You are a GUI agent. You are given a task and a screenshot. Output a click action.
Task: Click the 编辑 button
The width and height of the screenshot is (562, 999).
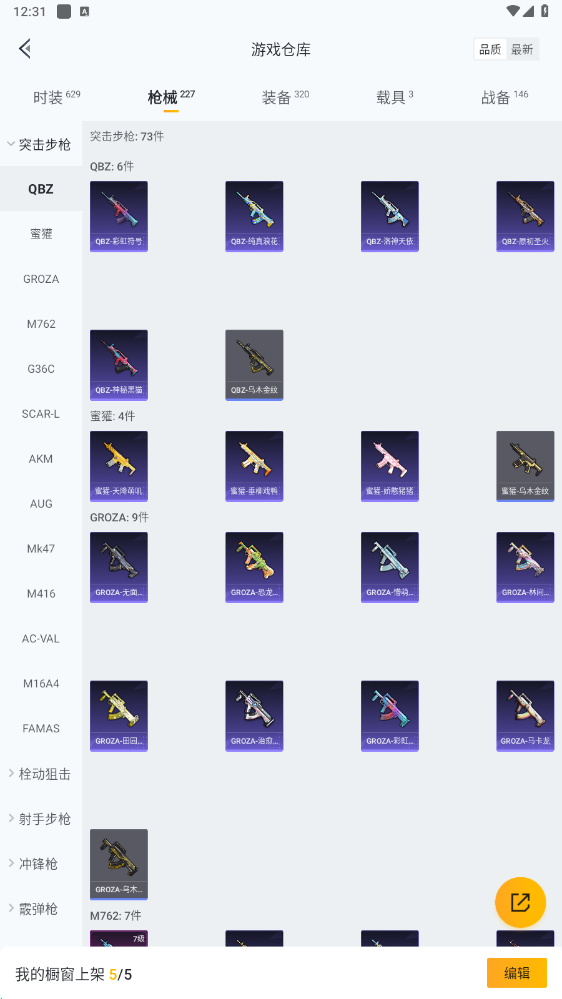pyautogui.click(x=517, y=973)
